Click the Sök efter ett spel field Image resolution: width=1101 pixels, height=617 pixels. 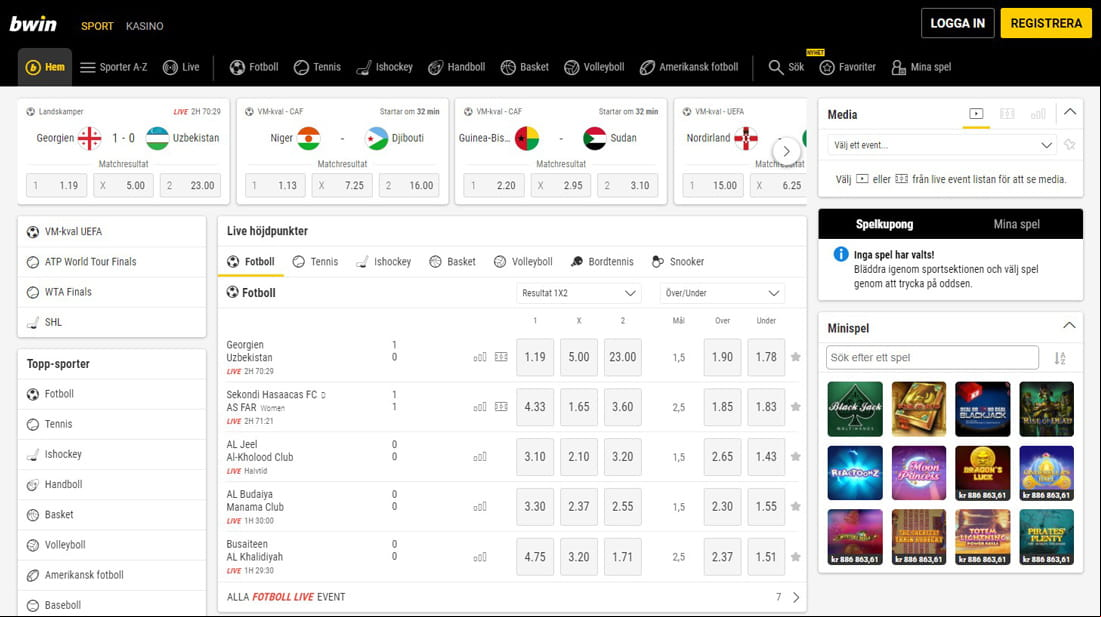coord(932,357)
